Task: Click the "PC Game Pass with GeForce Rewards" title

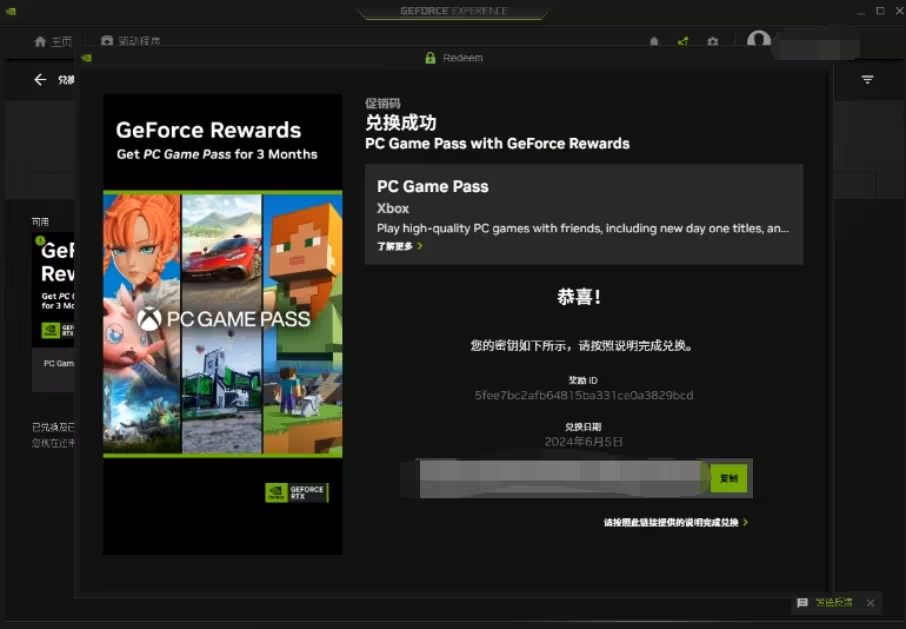Action: click(x=497, y=144)
